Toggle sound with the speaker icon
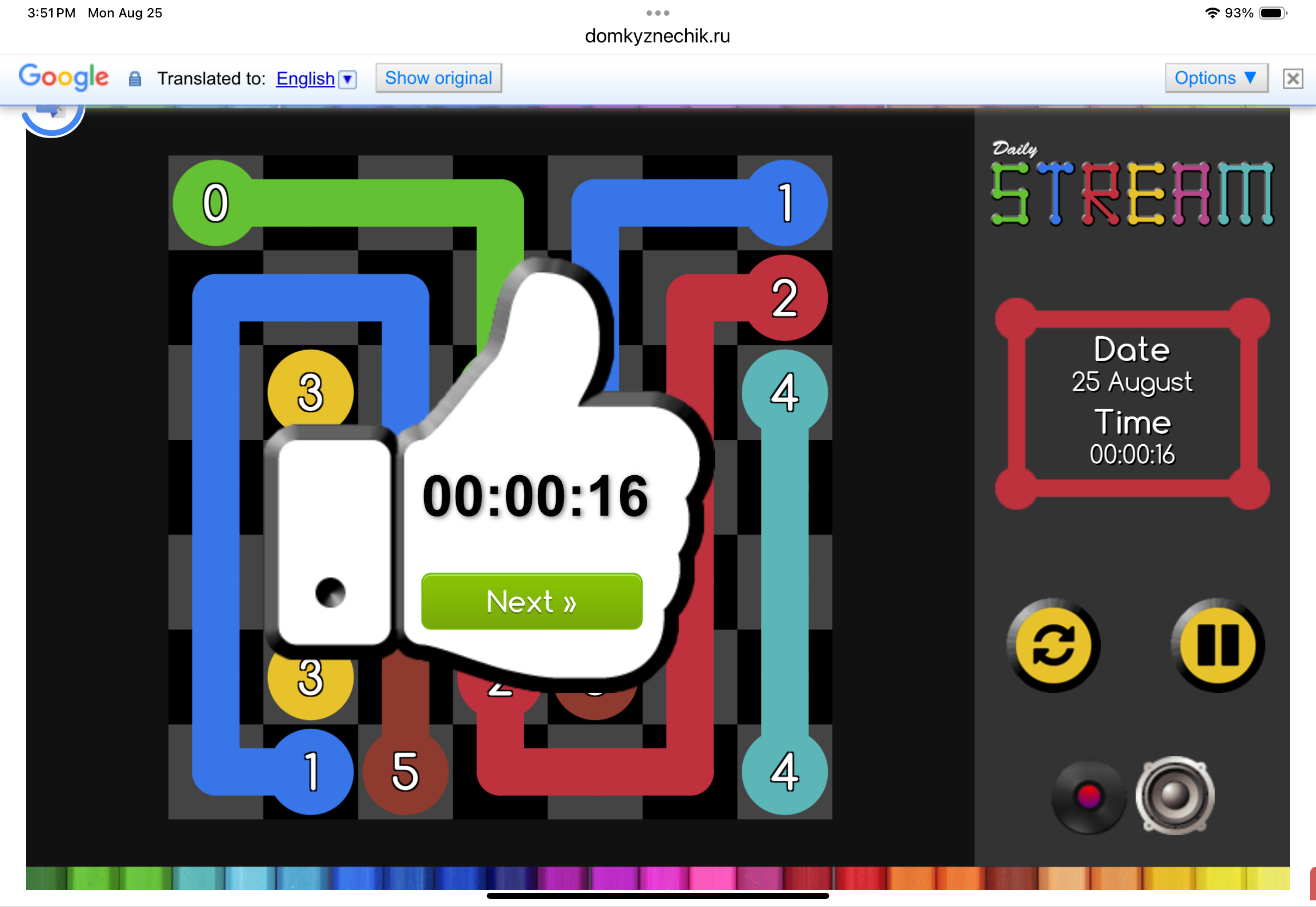This screenshot has height=907, width=1316. point(1175,796)
